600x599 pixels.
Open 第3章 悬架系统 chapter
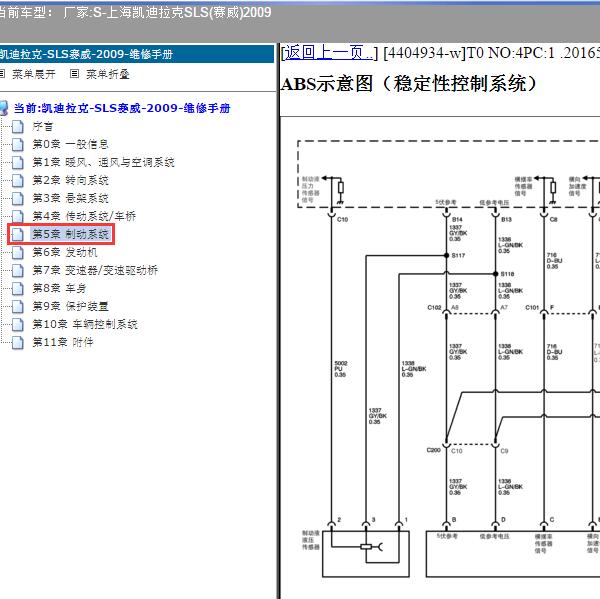[70, 198]
